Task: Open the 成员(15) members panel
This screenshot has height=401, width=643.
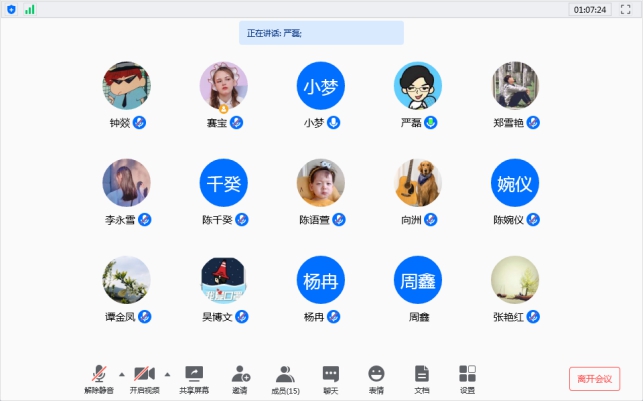Action: click(x=285, y=374)
